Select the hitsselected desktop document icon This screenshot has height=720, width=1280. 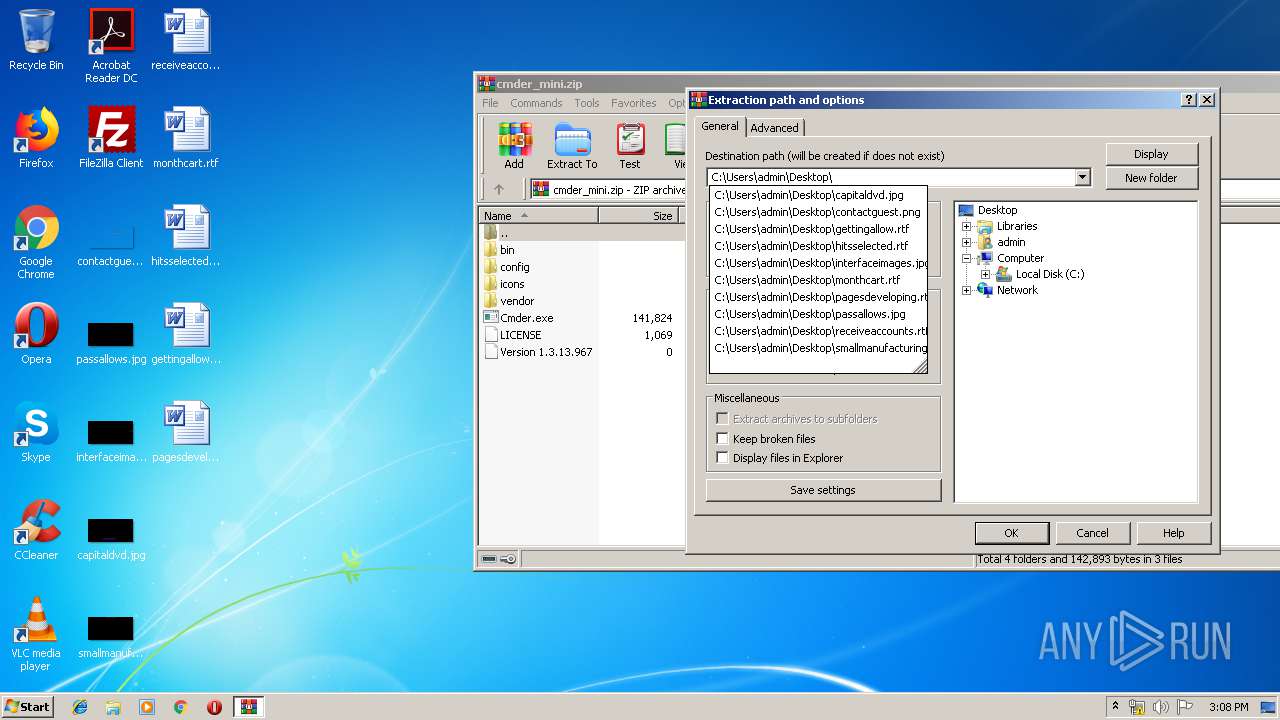186,236
